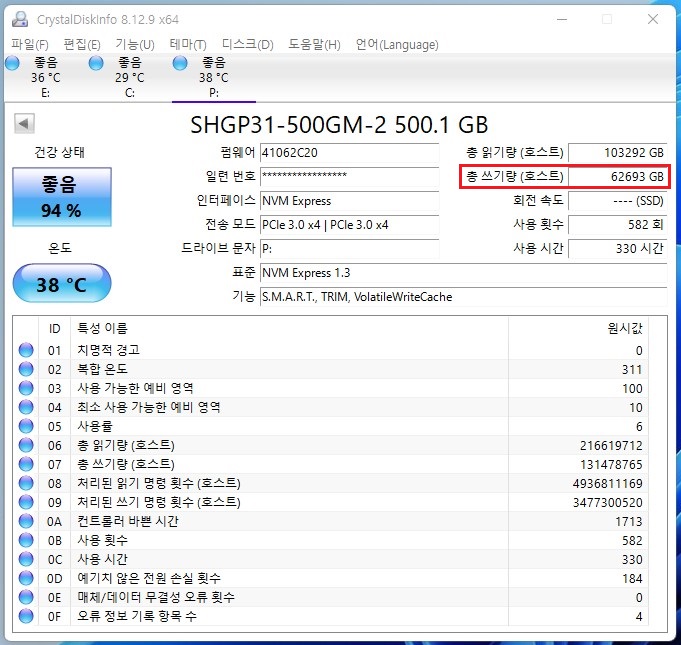
Task: Click the 38 °C temperature button
Action: tap(62, 284)
